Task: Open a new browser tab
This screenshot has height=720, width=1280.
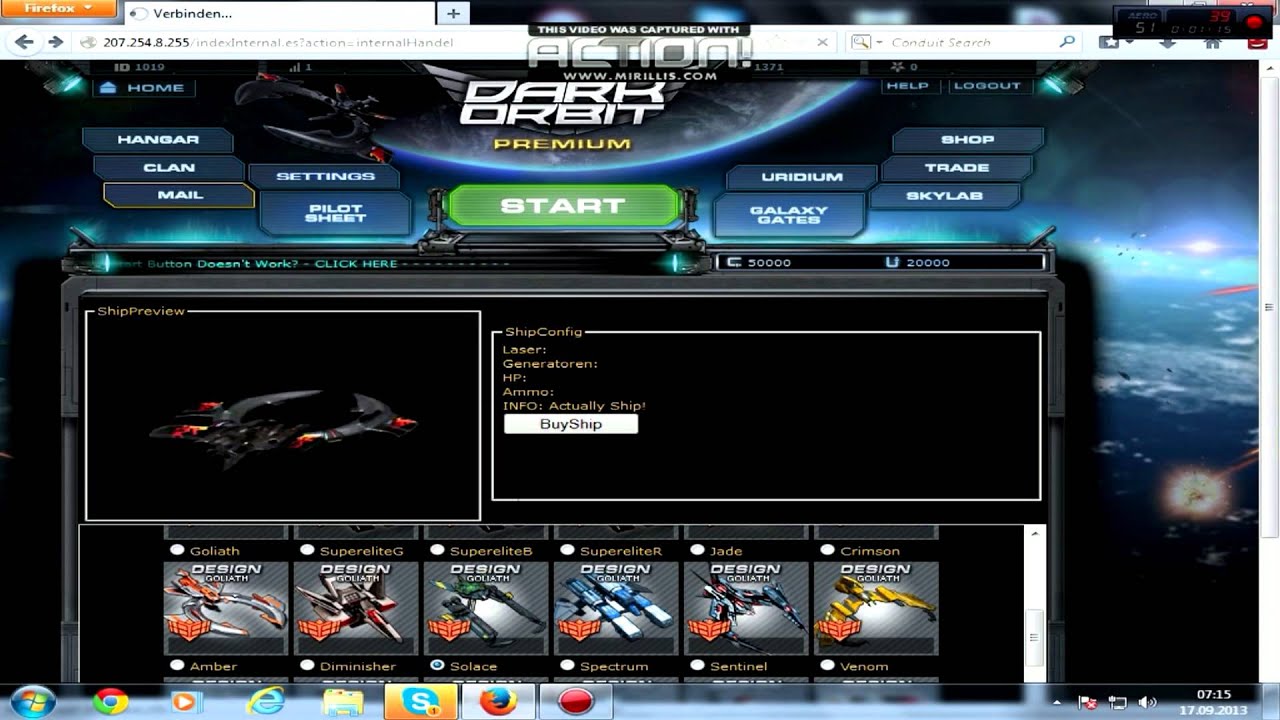Action: click(453, 13)
